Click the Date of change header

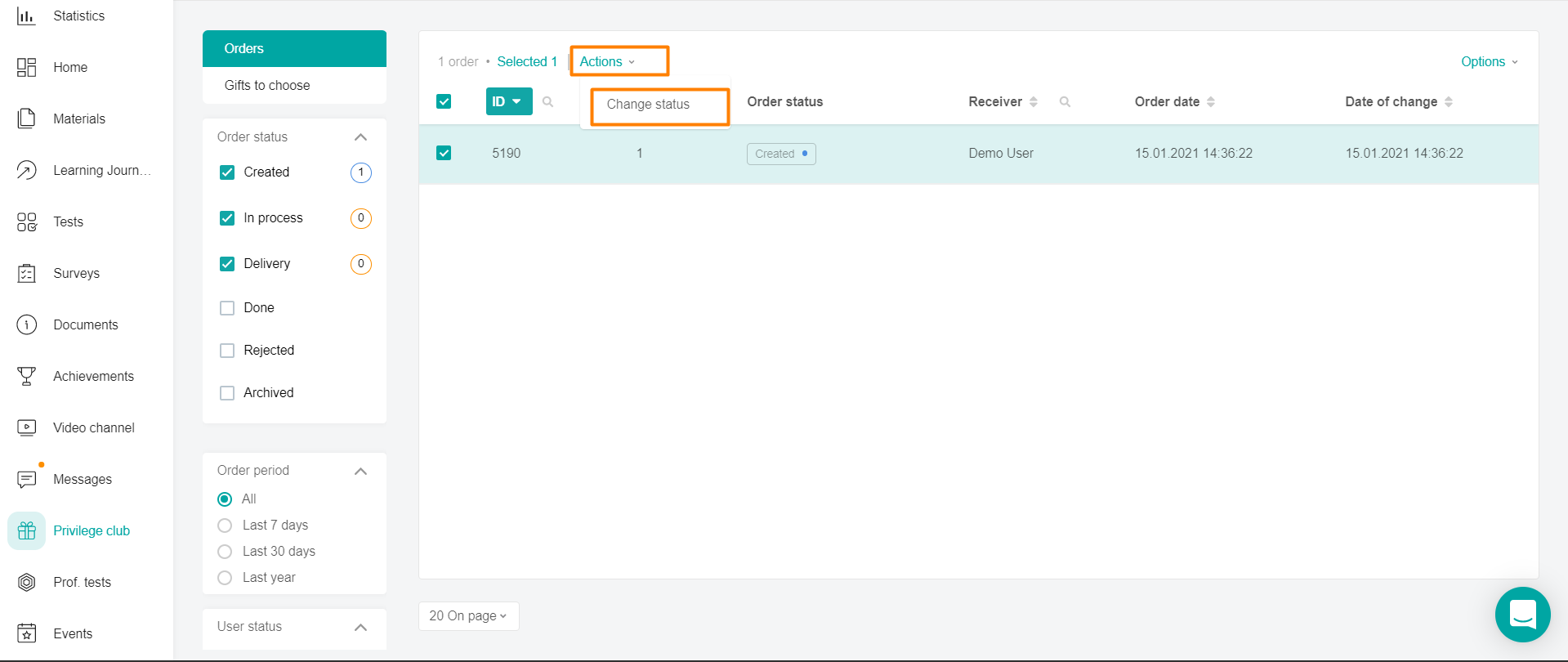[x=1391, y=101]
